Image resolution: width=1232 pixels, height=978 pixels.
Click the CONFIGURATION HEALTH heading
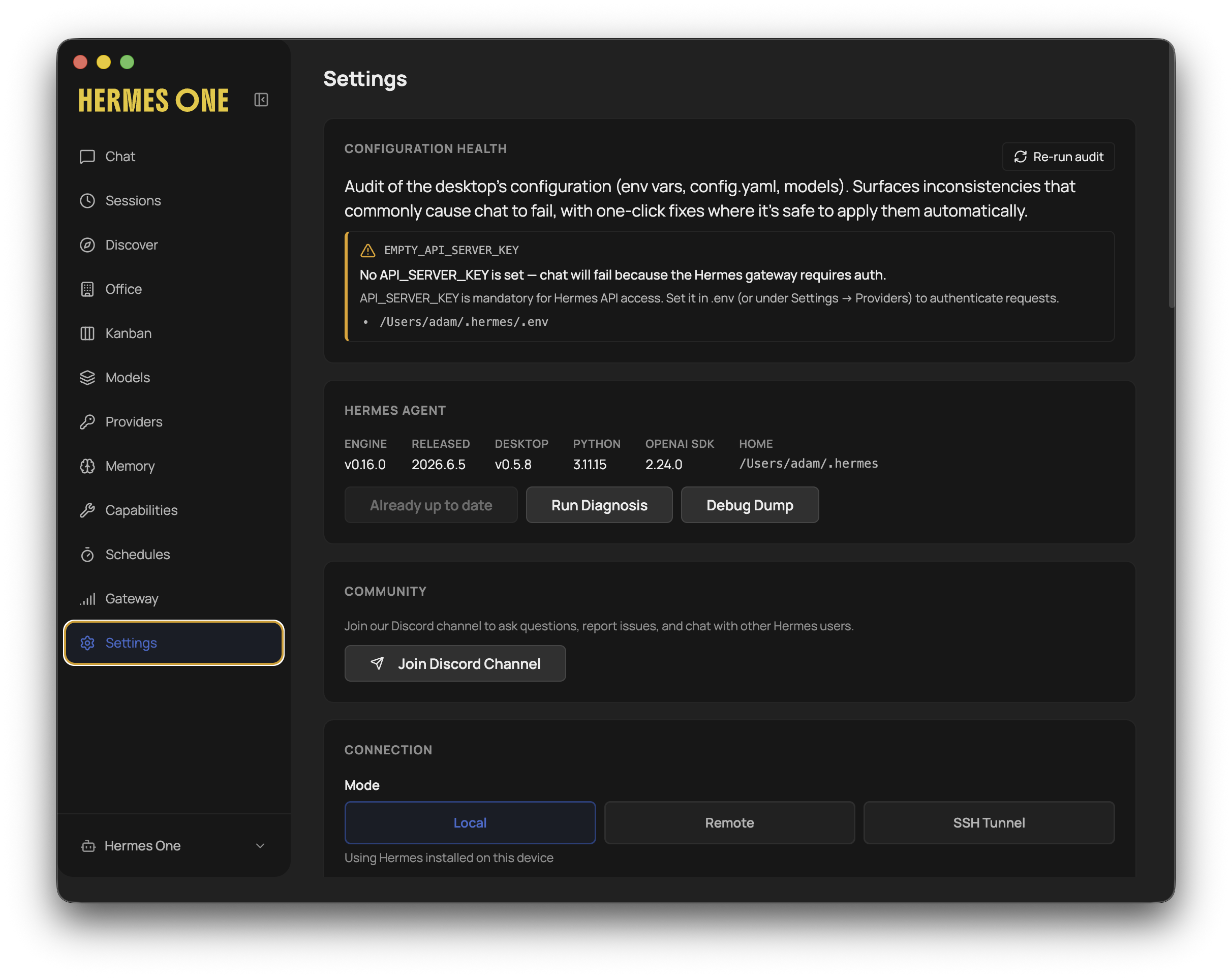pyautogui.click(x=425, y=148)
